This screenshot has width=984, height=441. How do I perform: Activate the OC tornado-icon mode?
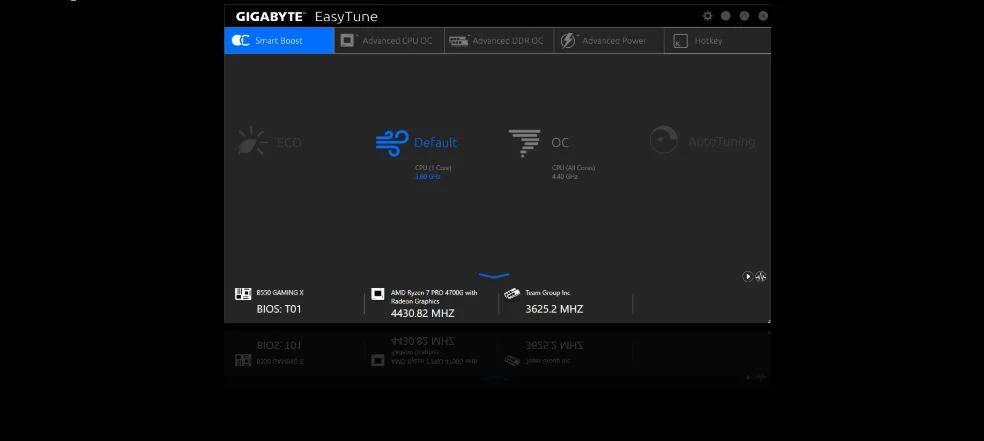point(539,143)
